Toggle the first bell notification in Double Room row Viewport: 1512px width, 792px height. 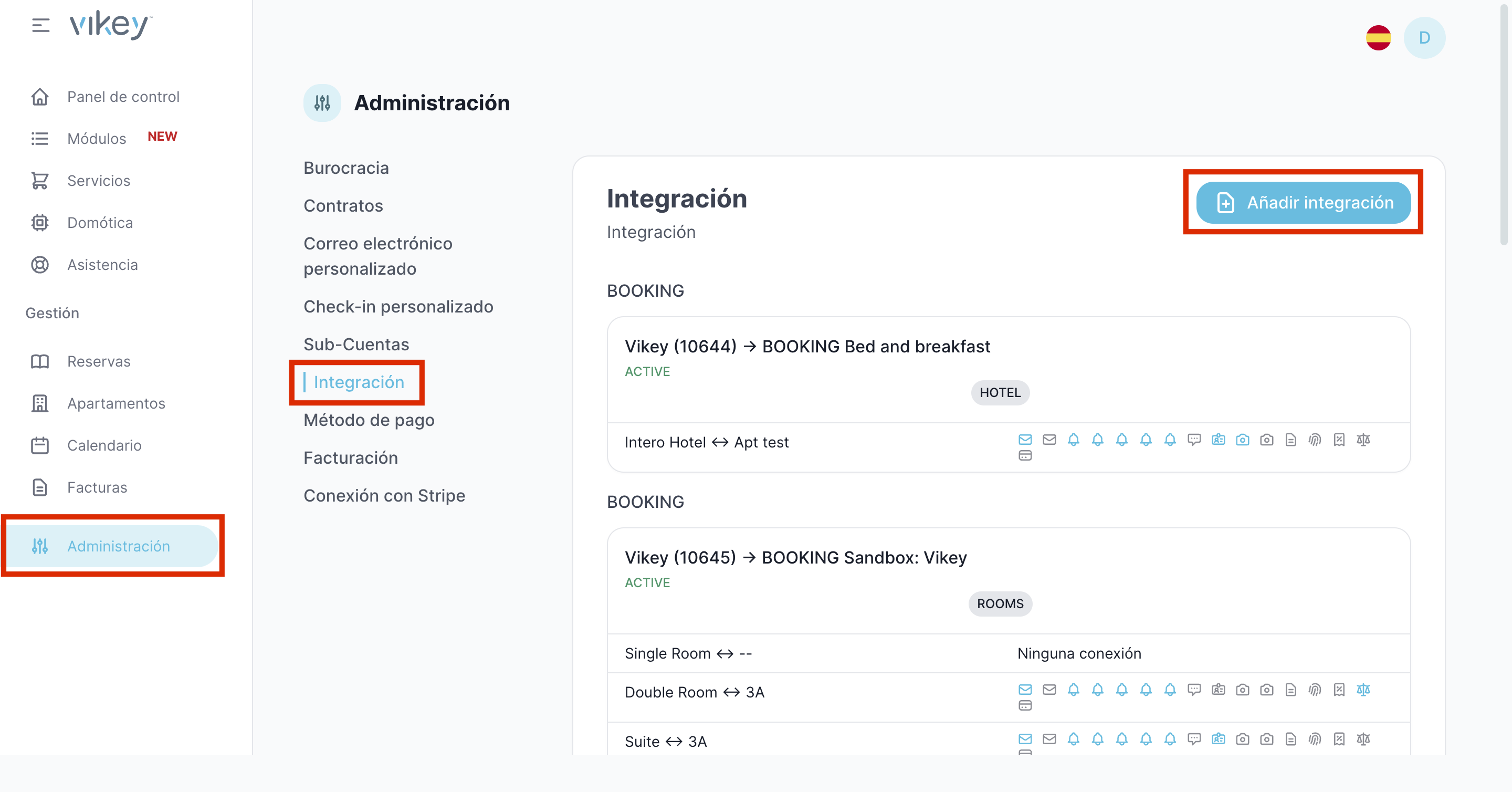(x=1073, y=690)
